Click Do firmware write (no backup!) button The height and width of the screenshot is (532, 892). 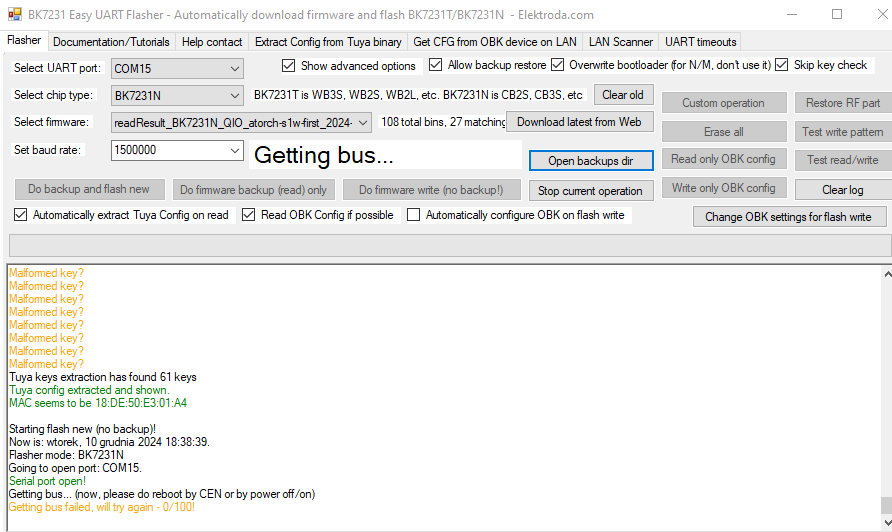(431, 189)
